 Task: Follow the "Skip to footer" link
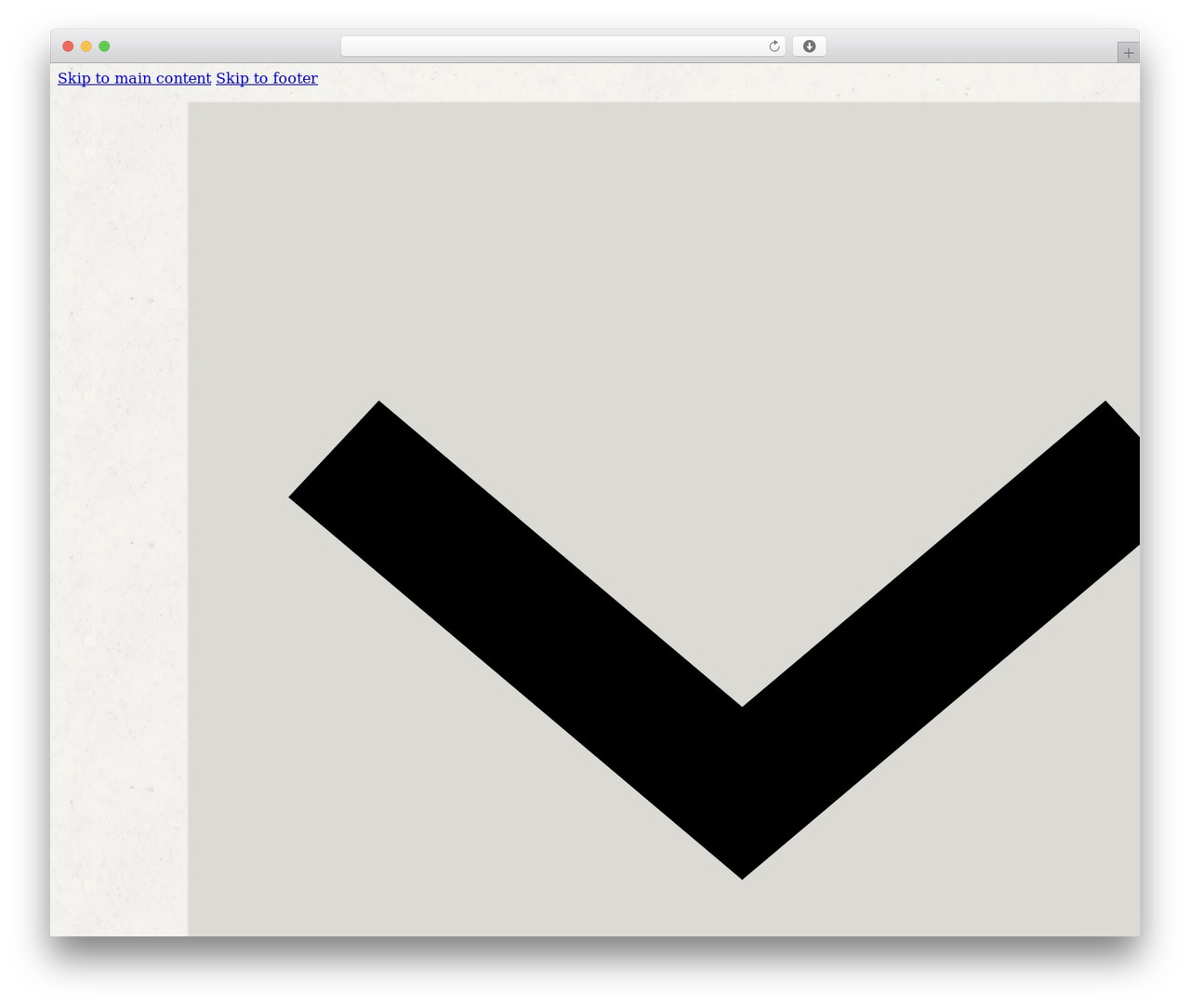coord(267,78)
